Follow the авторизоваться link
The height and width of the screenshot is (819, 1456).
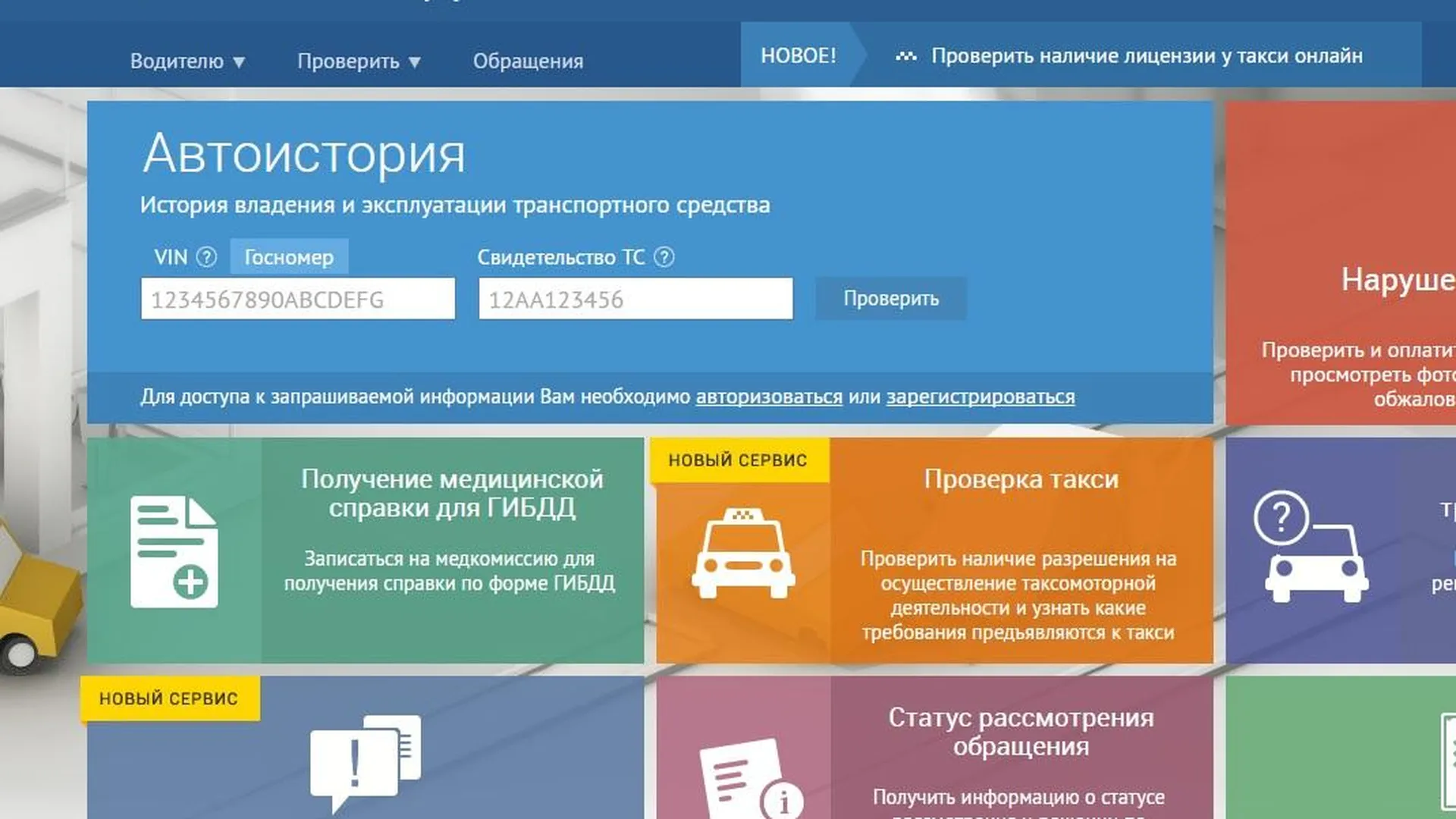point(769,397)
